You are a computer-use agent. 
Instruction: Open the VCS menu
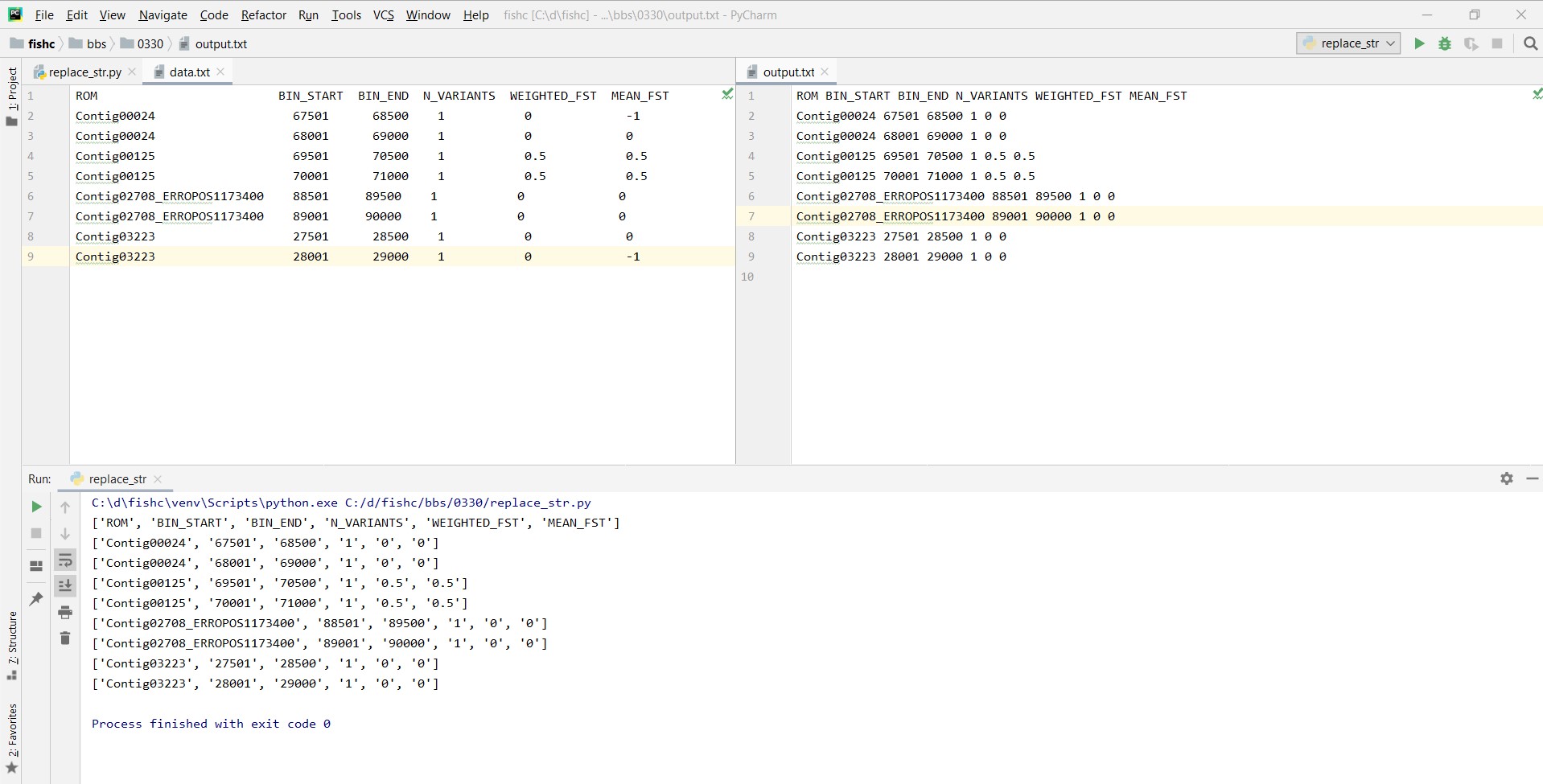point(384,14)
